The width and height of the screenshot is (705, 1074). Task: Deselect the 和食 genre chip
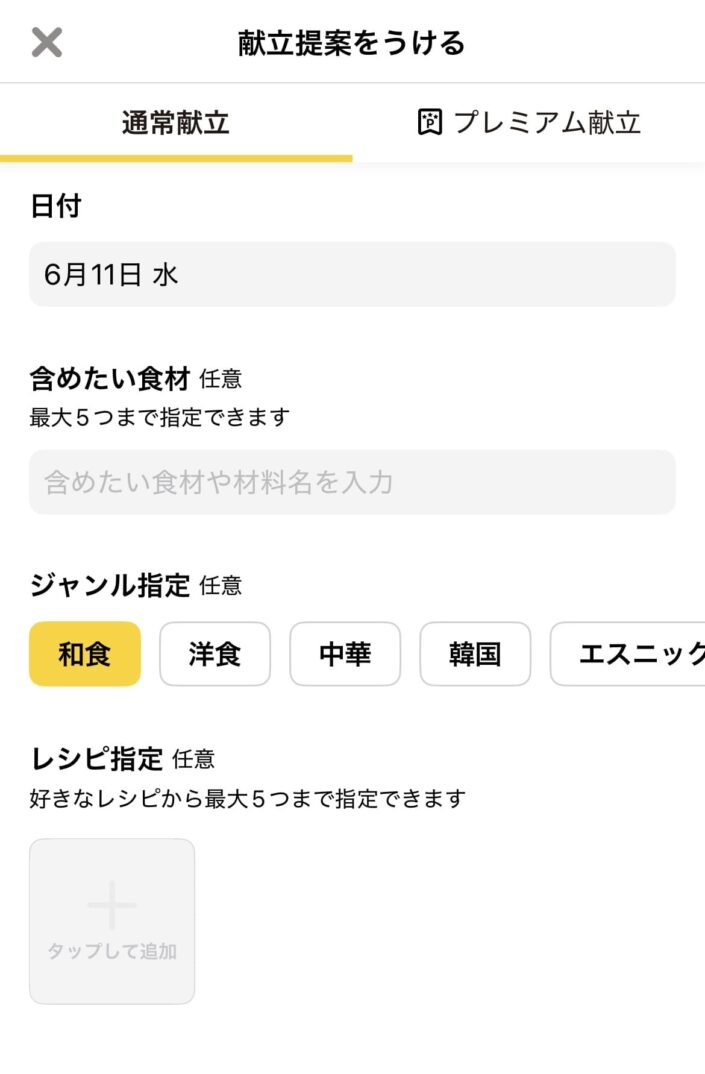(85, 654)
